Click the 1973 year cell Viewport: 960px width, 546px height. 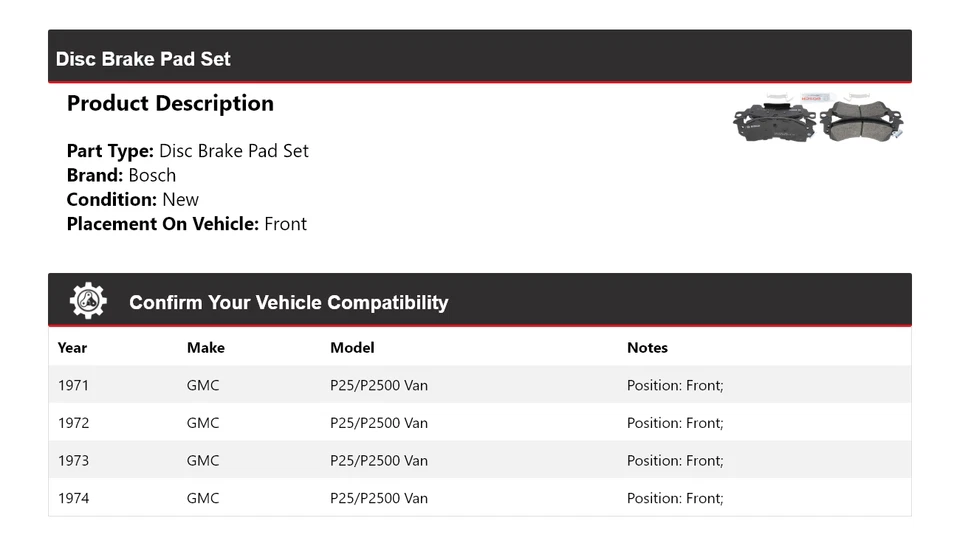73,461
